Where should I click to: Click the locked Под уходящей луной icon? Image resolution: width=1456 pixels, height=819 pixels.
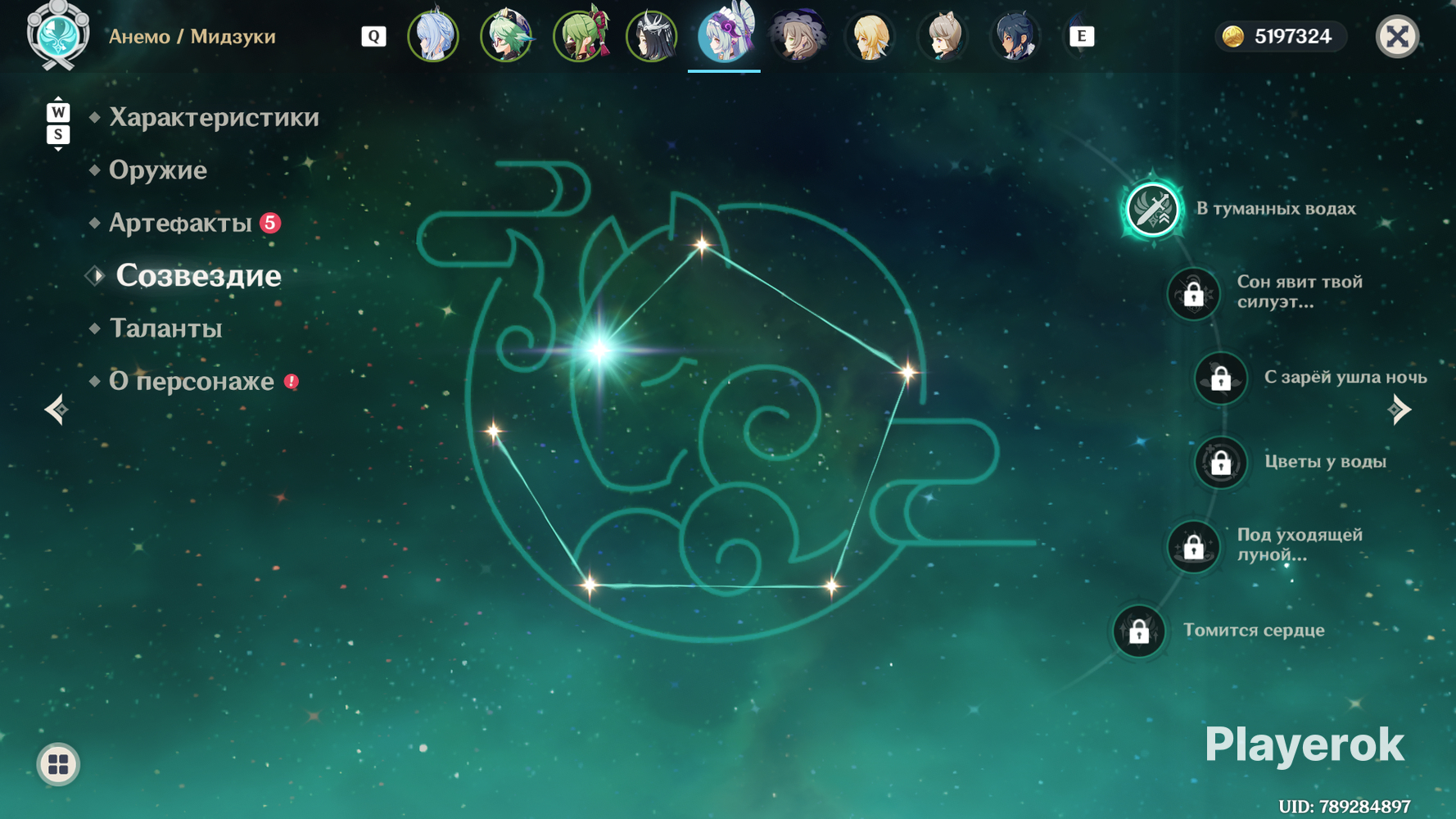click(x=1193, y=546)
